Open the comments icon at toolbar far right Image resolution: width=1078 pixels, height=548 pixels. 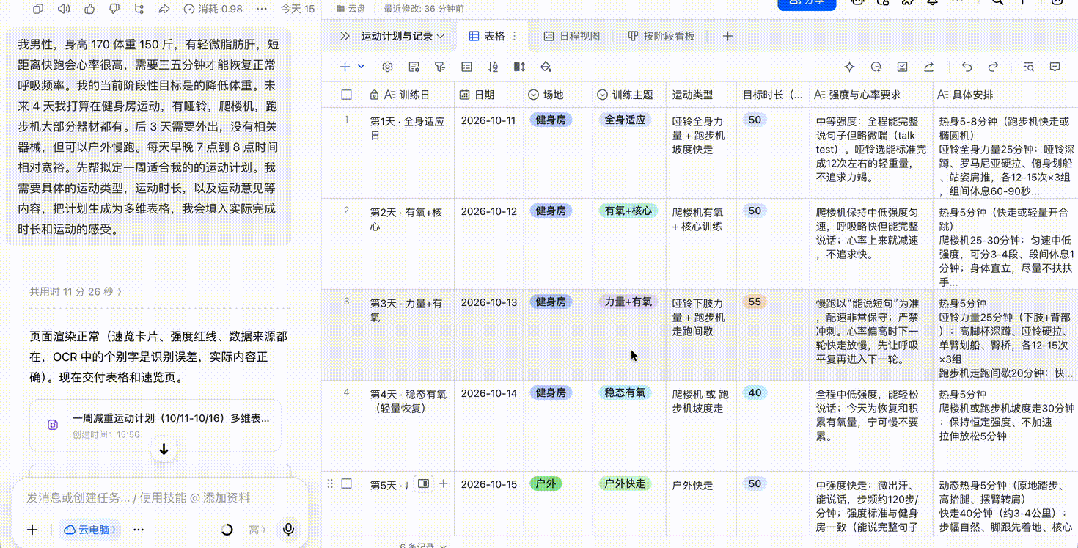point(1055,67)
